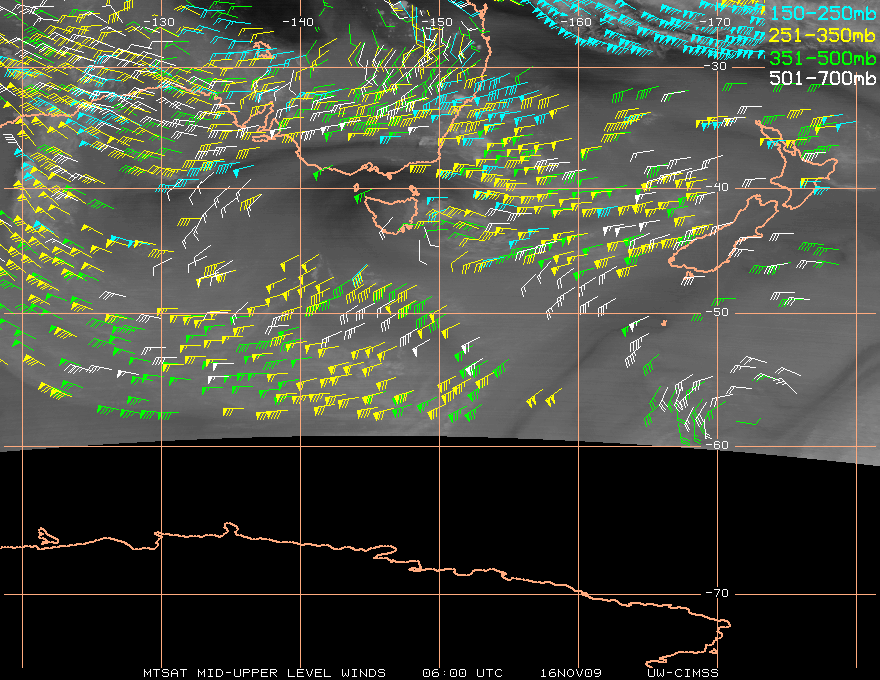This screenshot has height=680, width=880.
Task: Click the -60 latitude label
Action: 717,445
